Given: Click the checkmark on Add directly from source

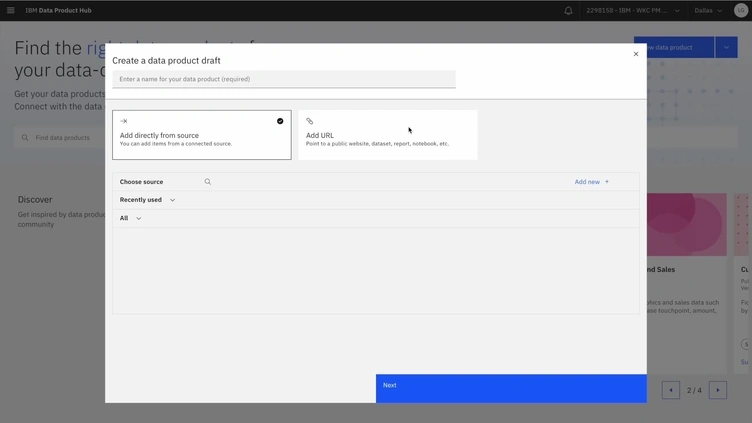Looking at the screenshot, I should 280,121.
